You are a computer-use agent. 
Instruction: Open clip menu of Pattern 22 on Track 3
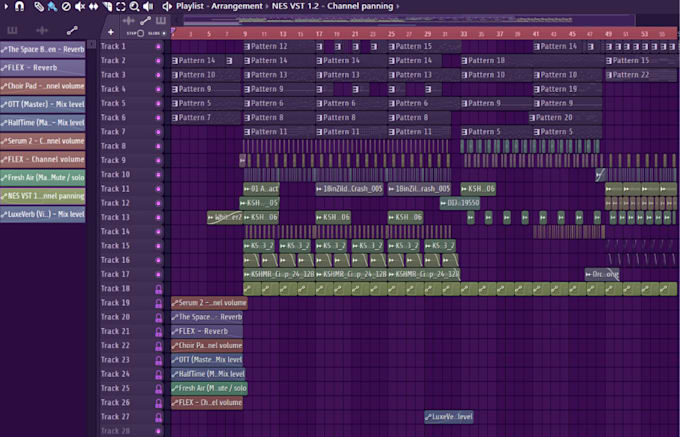[x=608, y=75]
